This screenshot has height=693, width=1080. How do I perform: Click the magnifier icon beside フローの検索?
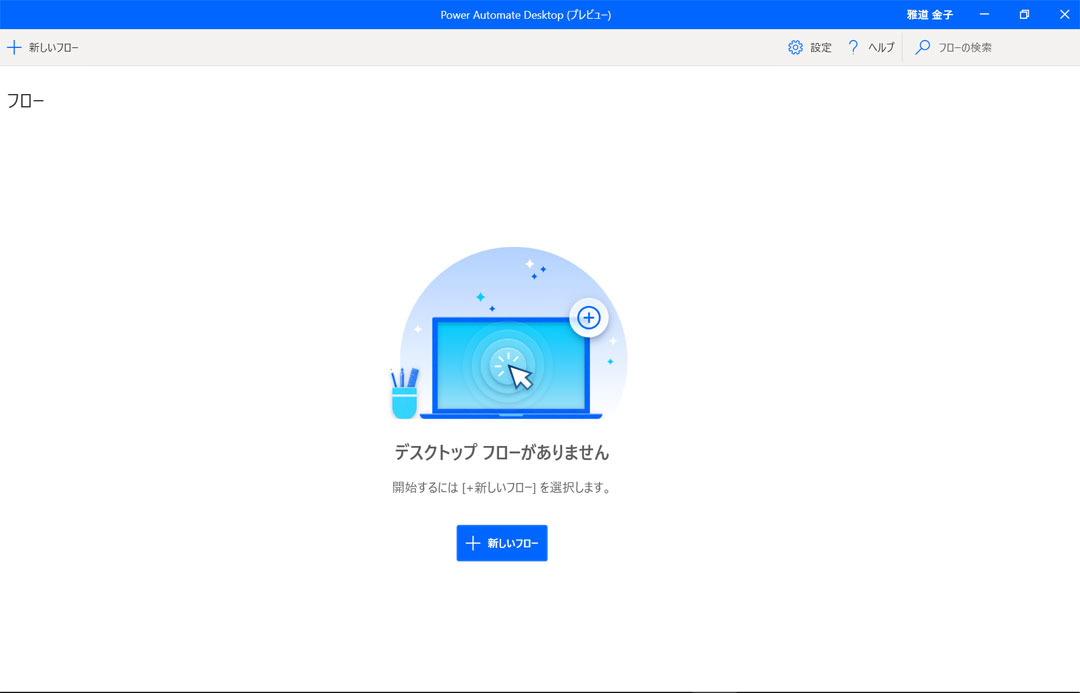point(922,48)
